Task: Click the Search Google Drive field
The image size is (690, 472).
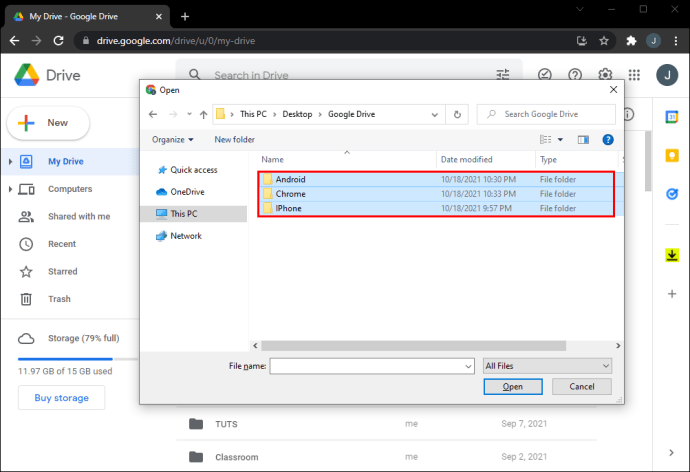Action: 546,114
